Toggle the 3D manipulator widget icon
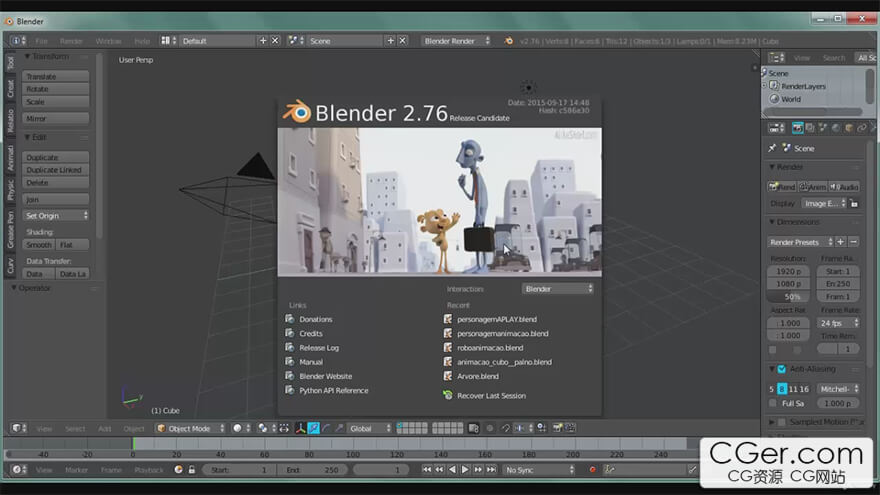This screenshot has height=495, width=880. [x=300, y=428]
